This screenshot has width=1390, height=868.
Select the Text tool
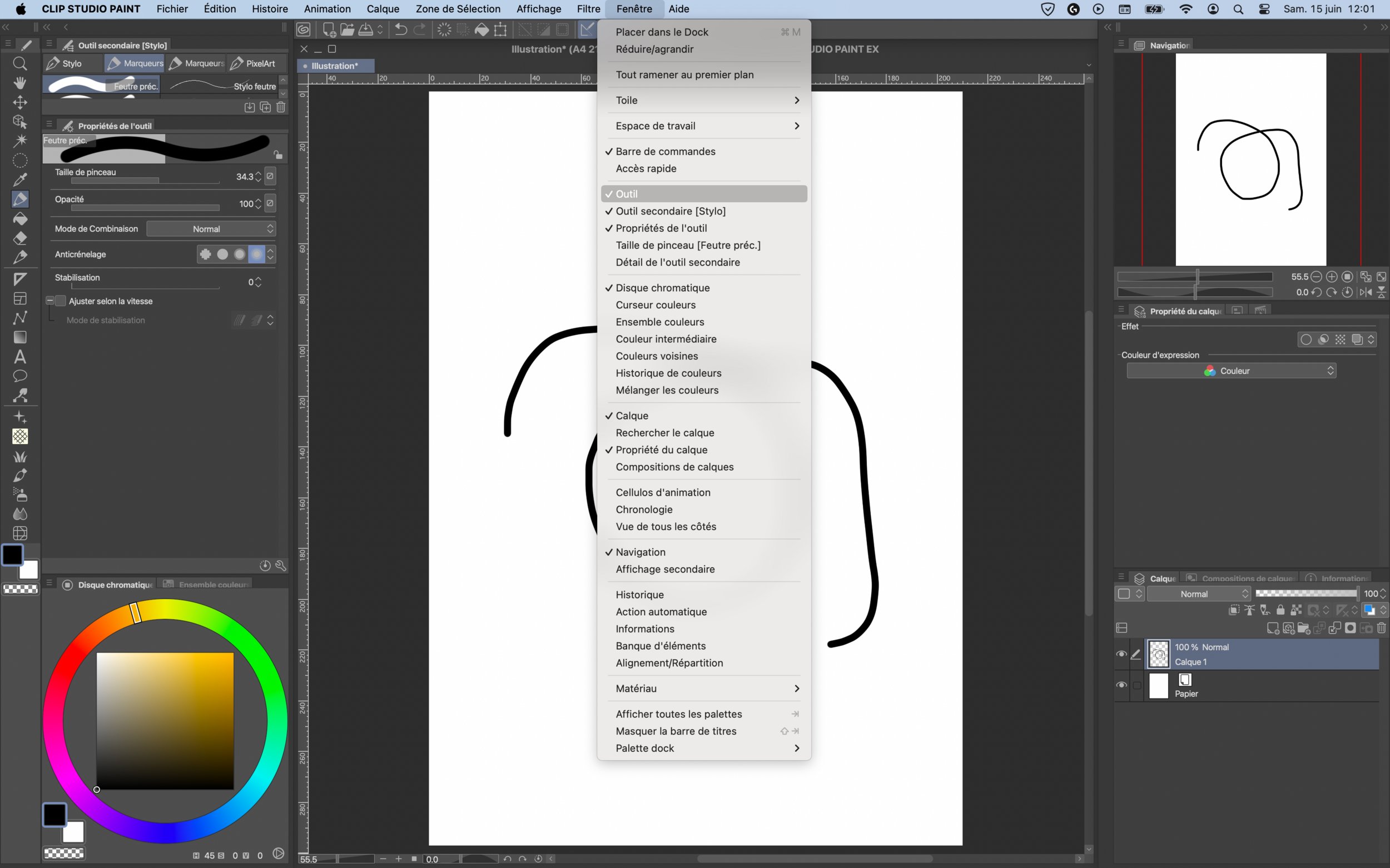19,357
